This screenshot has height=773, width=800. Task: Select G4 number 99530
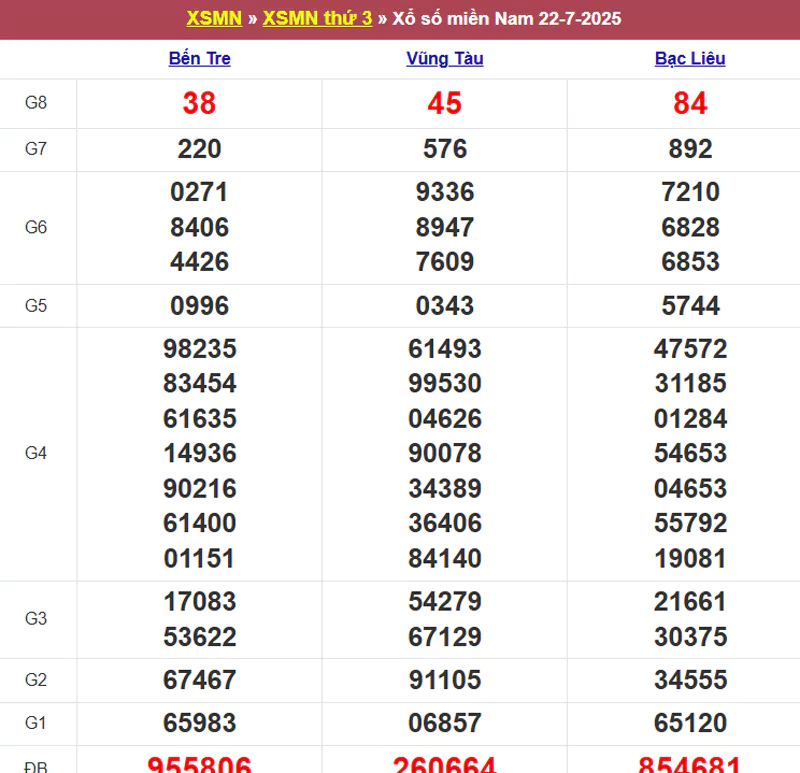(x=445, y=383)
